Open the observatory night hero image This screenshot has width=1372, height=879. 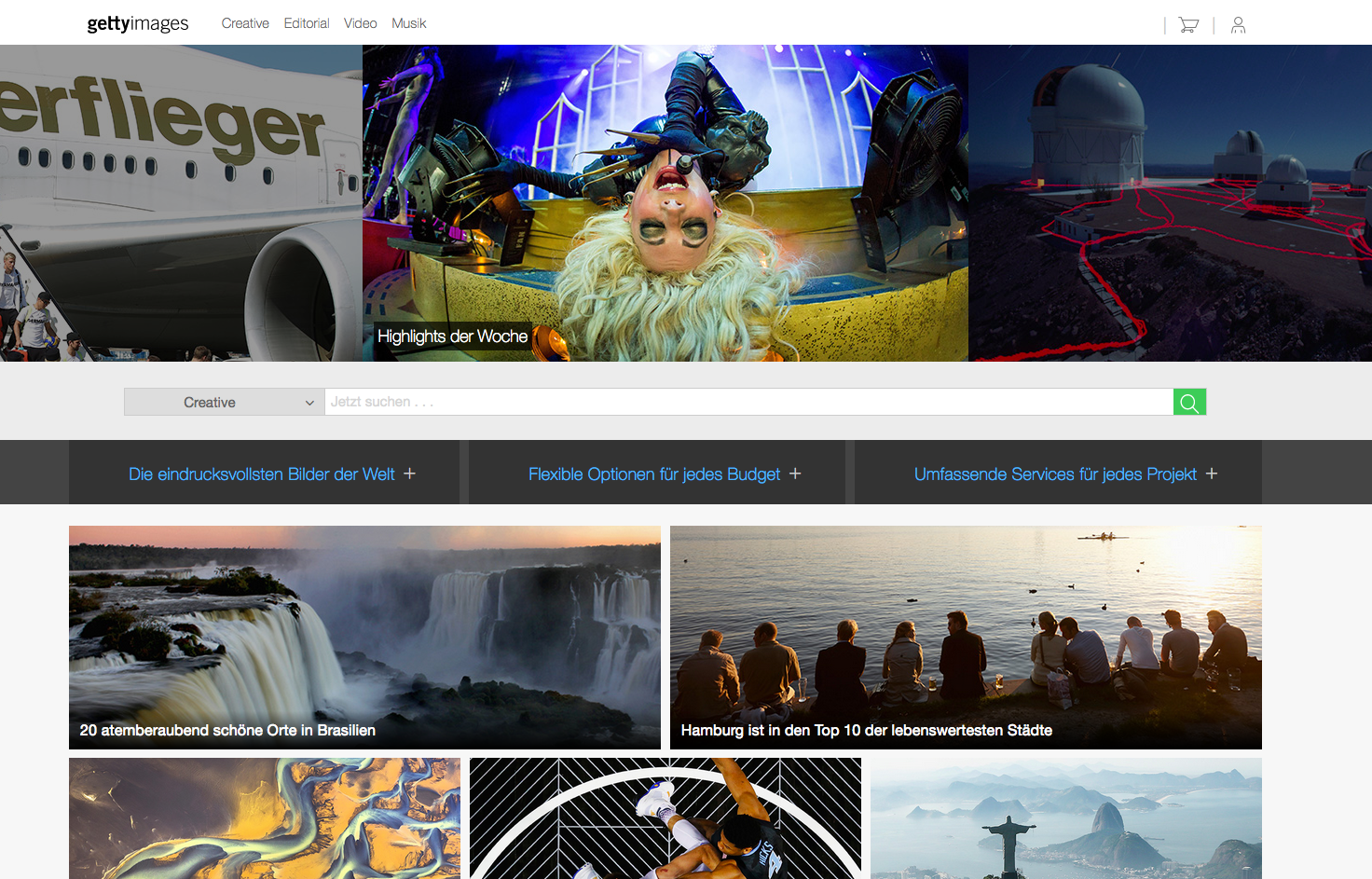(x=1170, y=203)
